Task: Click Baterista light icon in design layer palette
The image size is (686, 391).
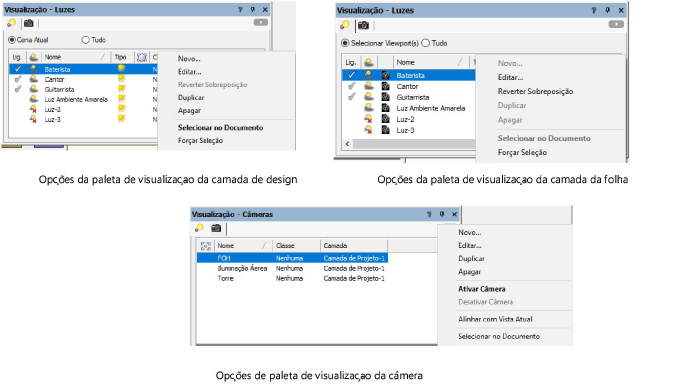Action: pos(34,69)
